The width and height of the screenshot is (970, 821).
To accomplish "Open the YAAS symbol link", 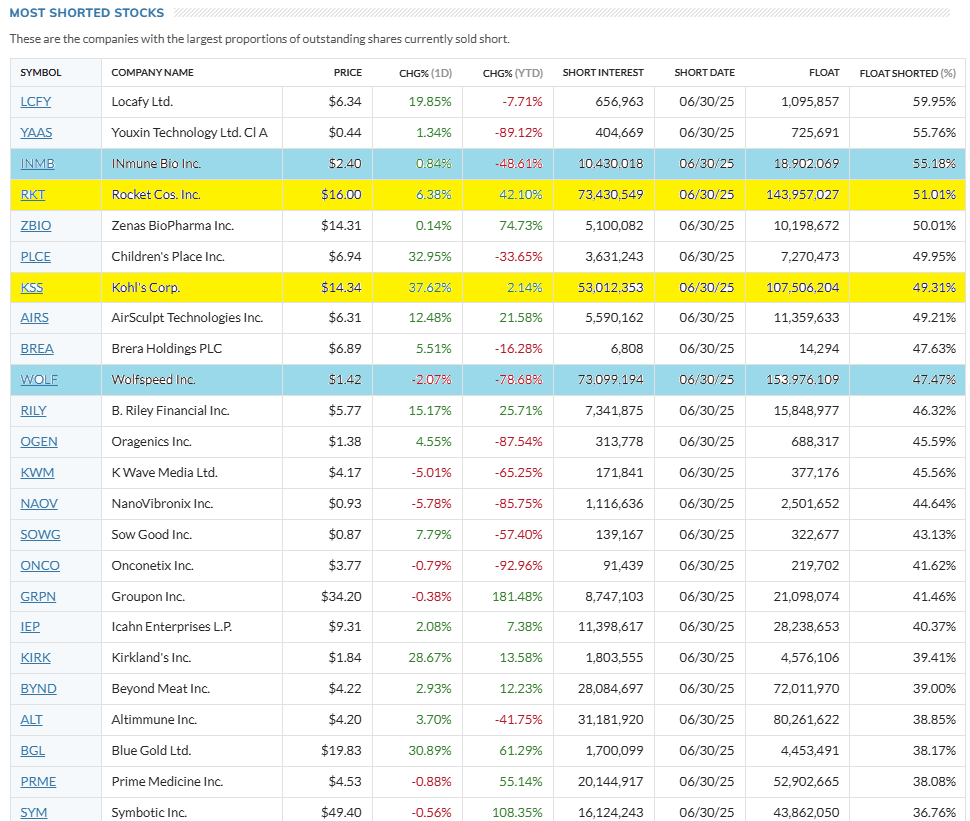I will 36,132.
